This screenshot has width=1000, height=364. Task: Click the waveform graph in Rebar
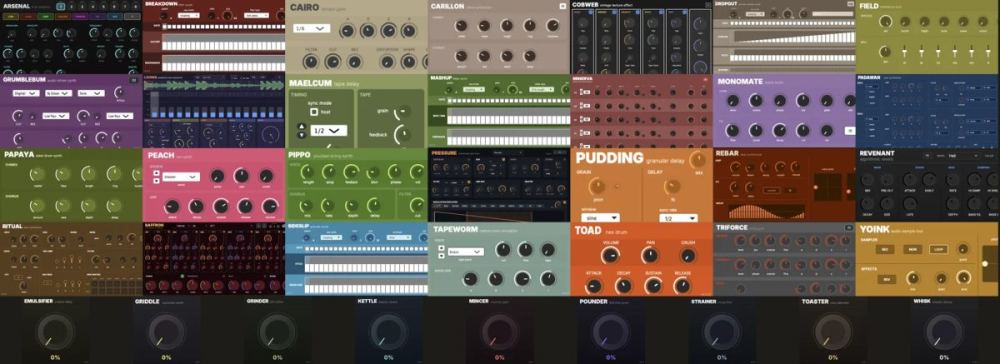point(767,210)
